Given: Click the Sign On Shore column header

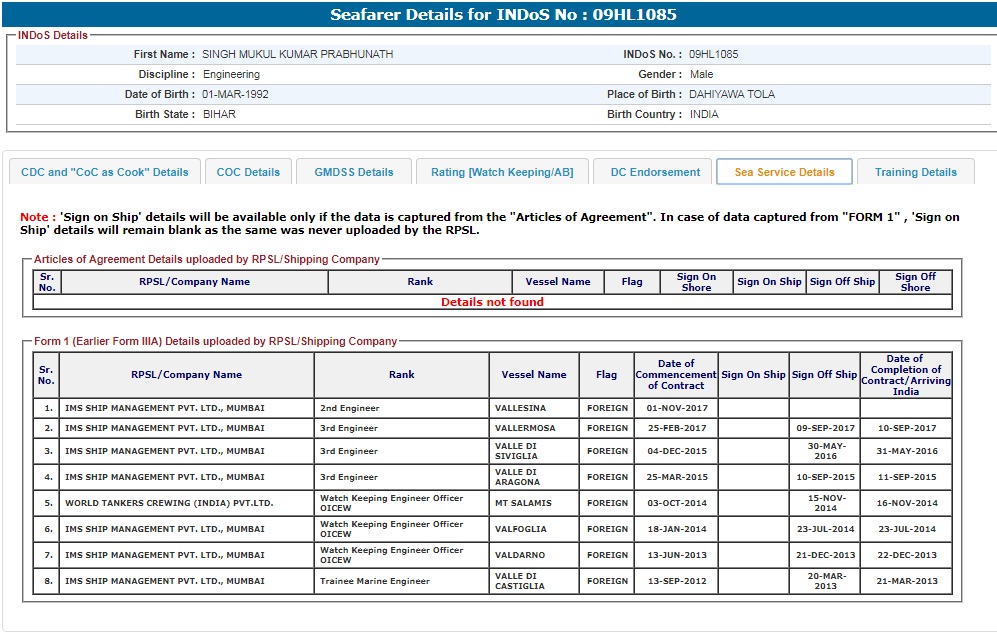Looking at the screenshot, I should click(x=696, y=282).
